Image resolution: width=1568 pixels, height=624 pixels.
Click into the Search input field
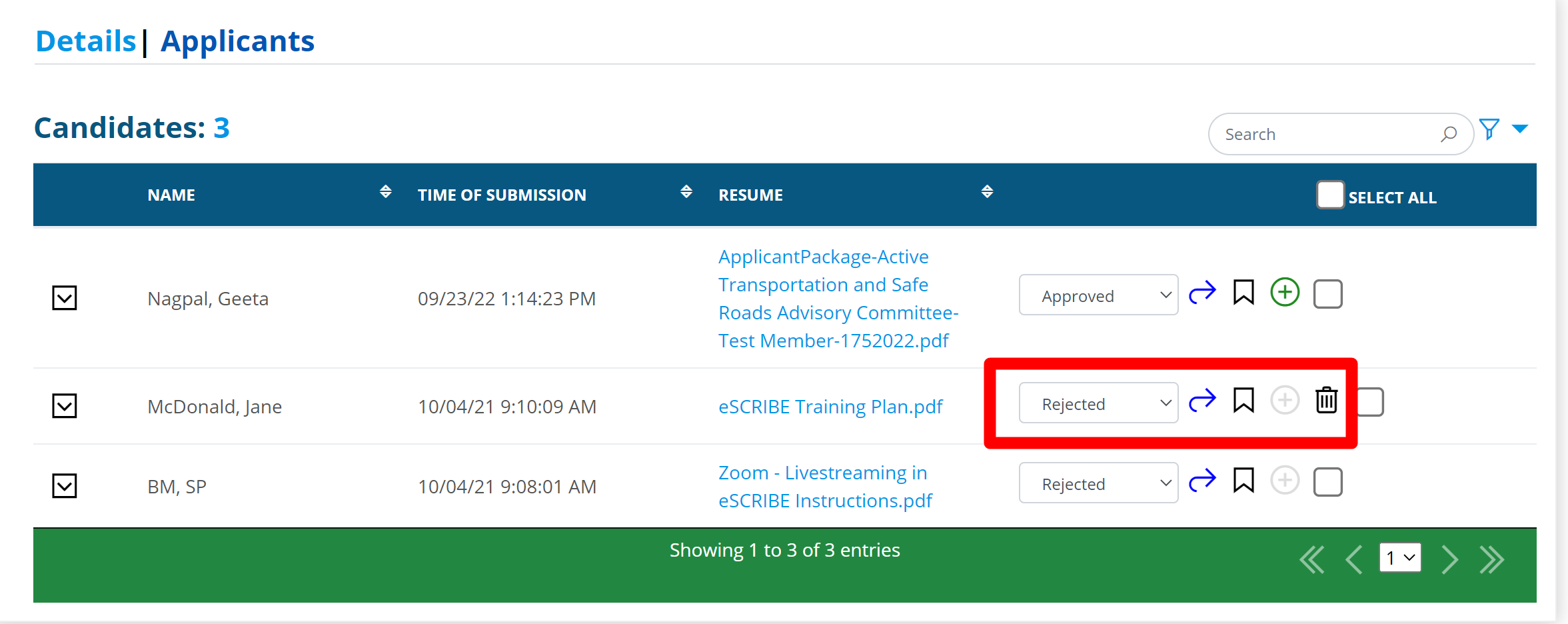[x=1326, y=134]
